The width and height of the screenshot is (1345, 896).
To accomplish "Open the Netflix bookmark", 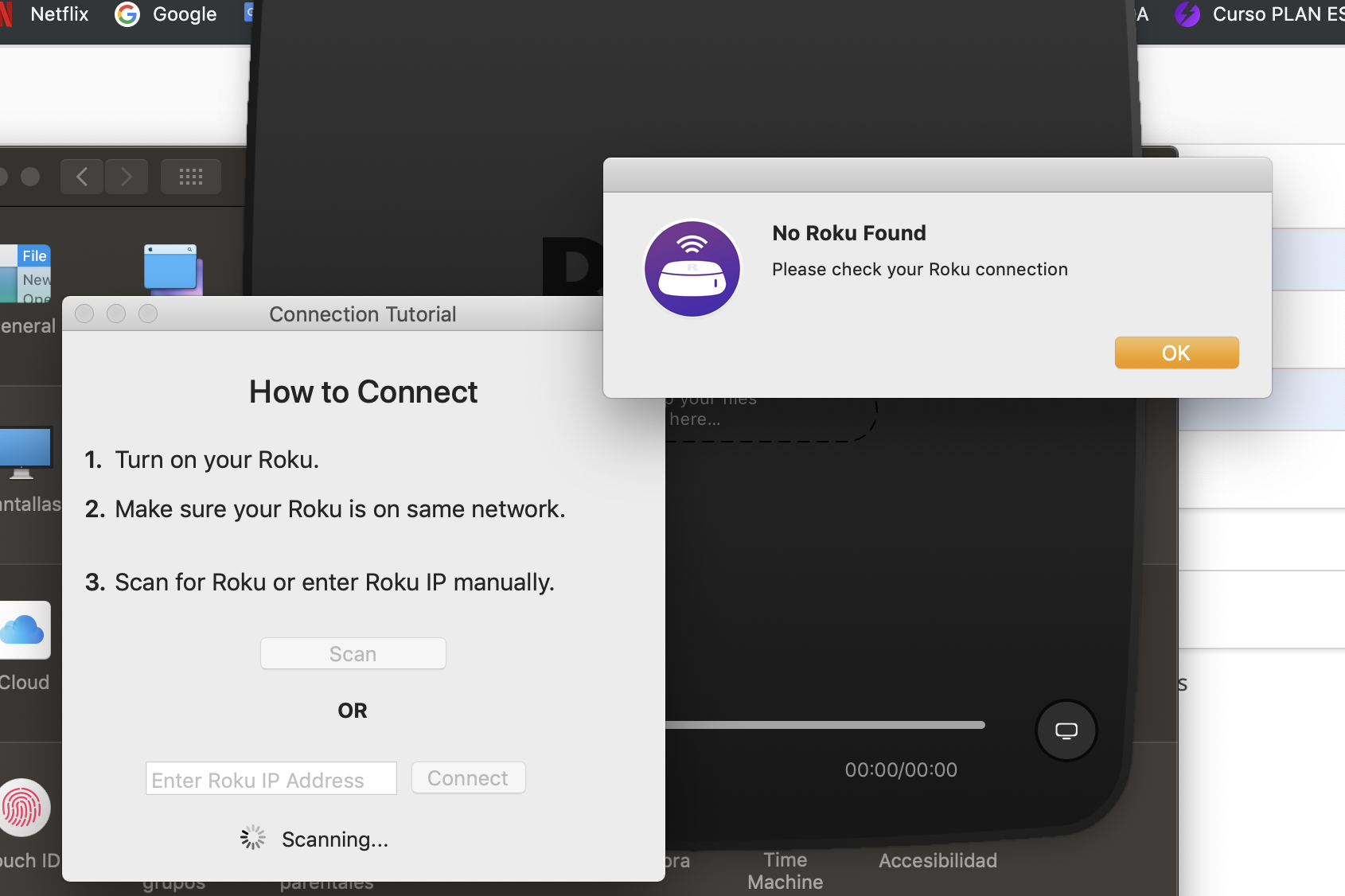I will (45, 14).
